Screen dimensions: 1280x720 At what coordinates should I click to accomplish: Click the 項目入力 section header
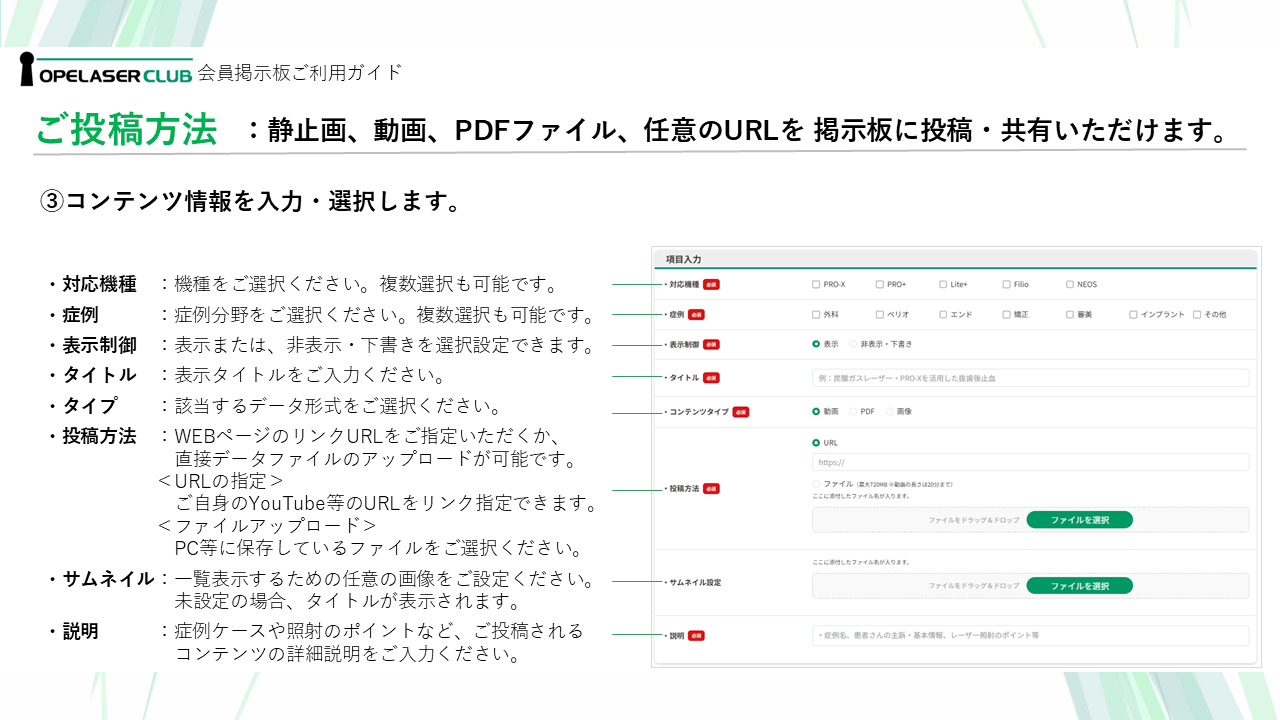pos(683,260)
